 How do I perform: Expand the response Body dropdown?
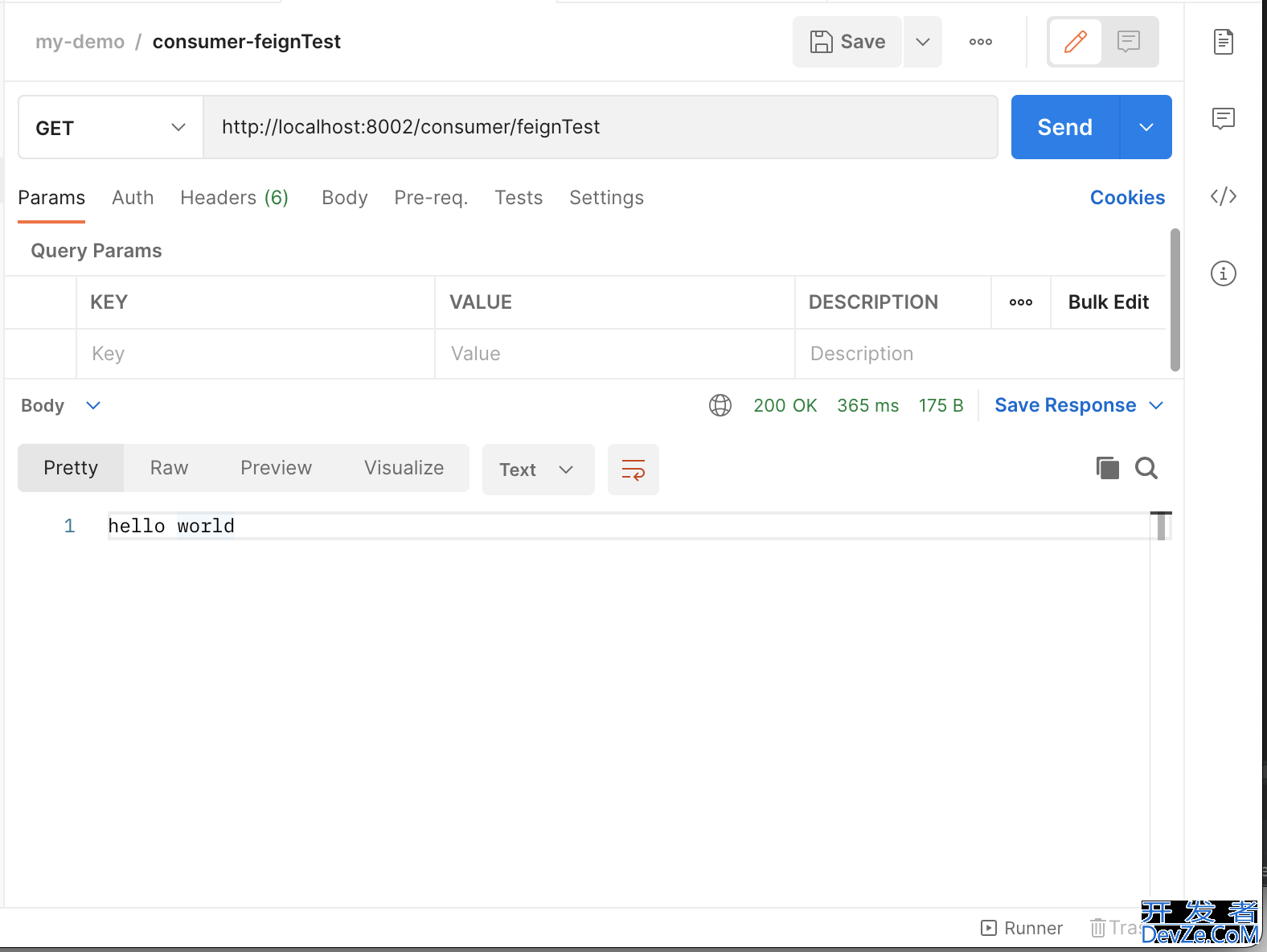(x=61, y=405)
